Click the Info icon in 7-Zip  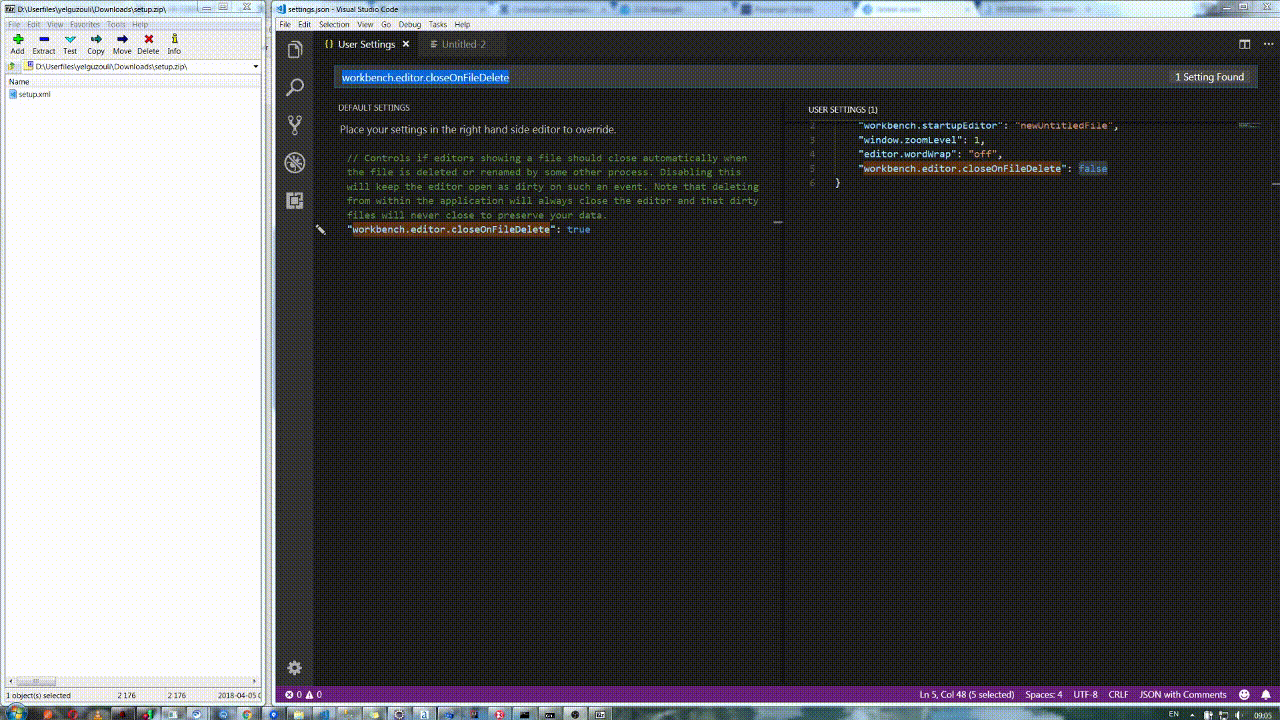(x=174, y=43)
